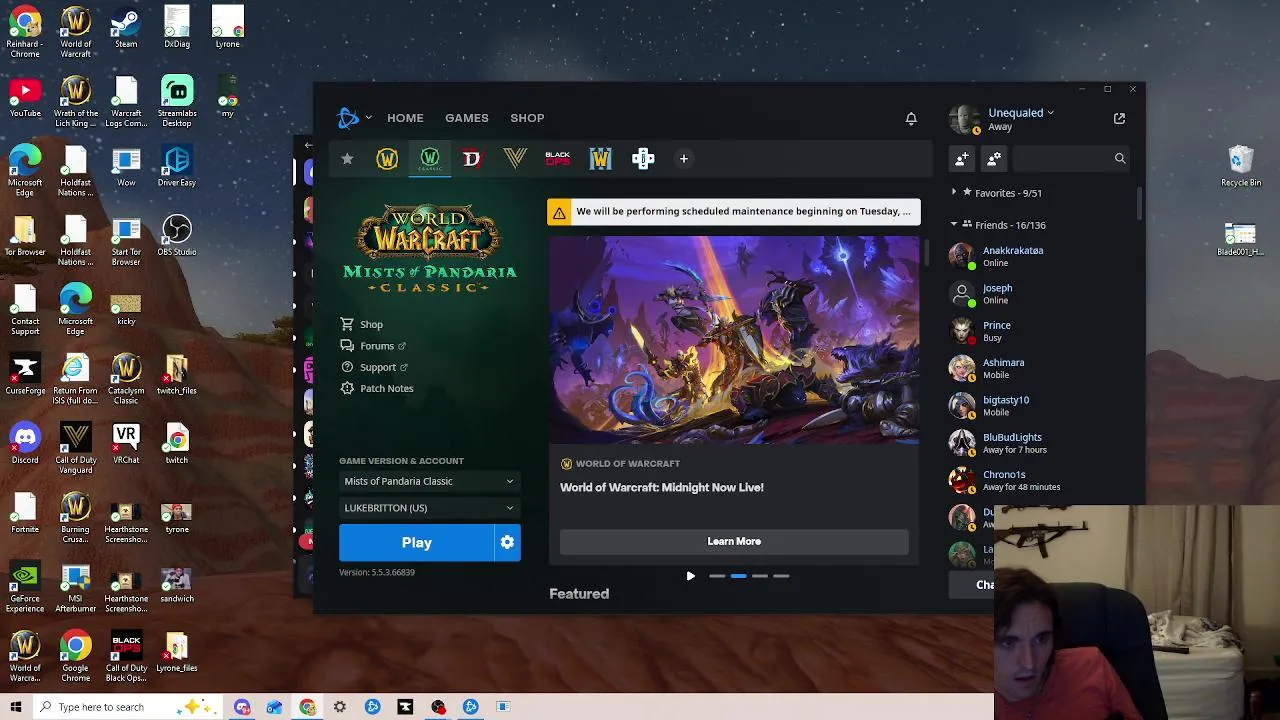Open the Unequaled status dropdown
The width and height of the screenshot is (1280, 720).
click(x=1050, y=113)
